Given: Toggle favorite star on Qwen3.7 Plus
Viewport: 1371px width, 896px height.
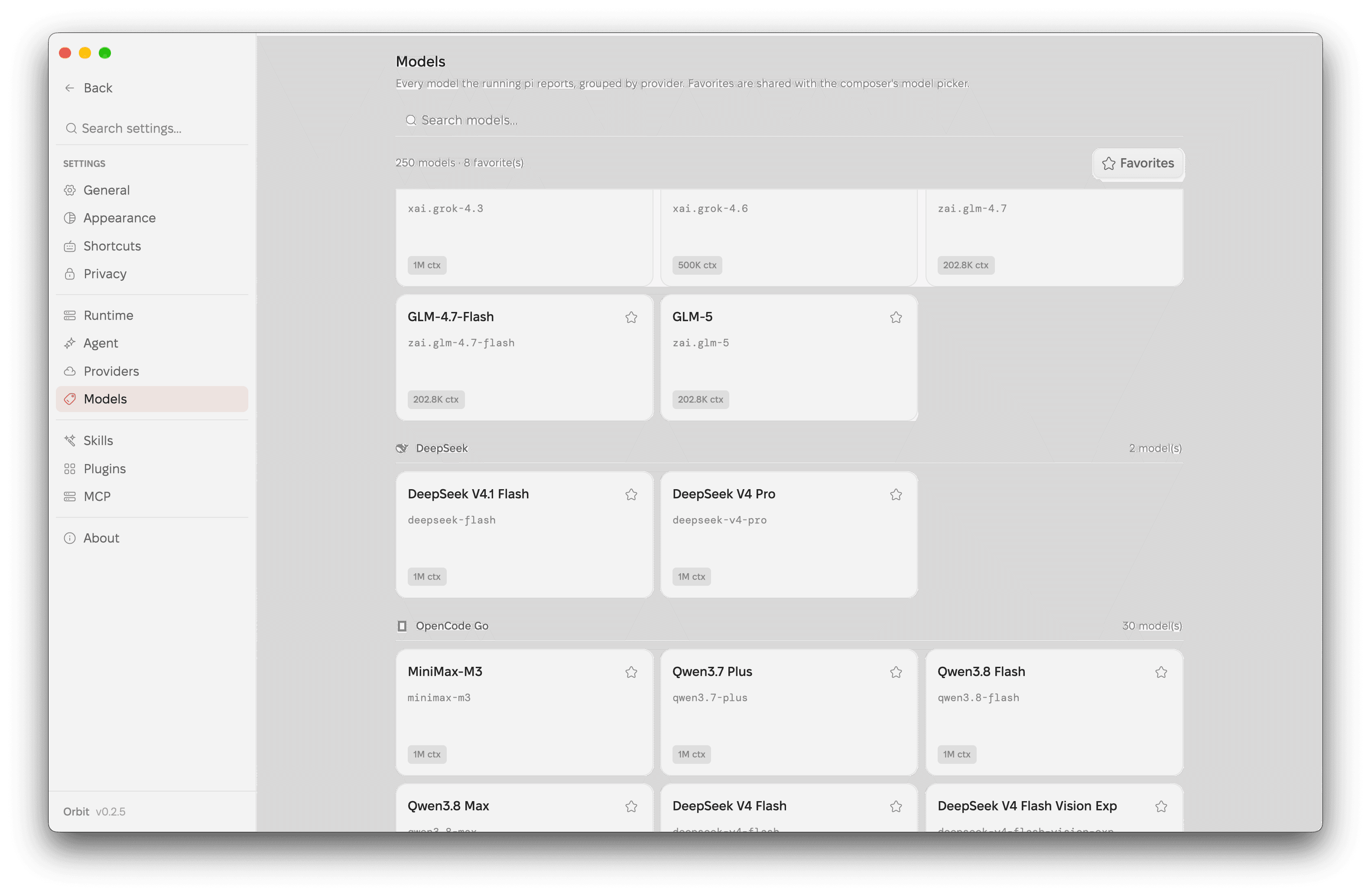Looking at the screenshot, I should click(x=896, y=672).
